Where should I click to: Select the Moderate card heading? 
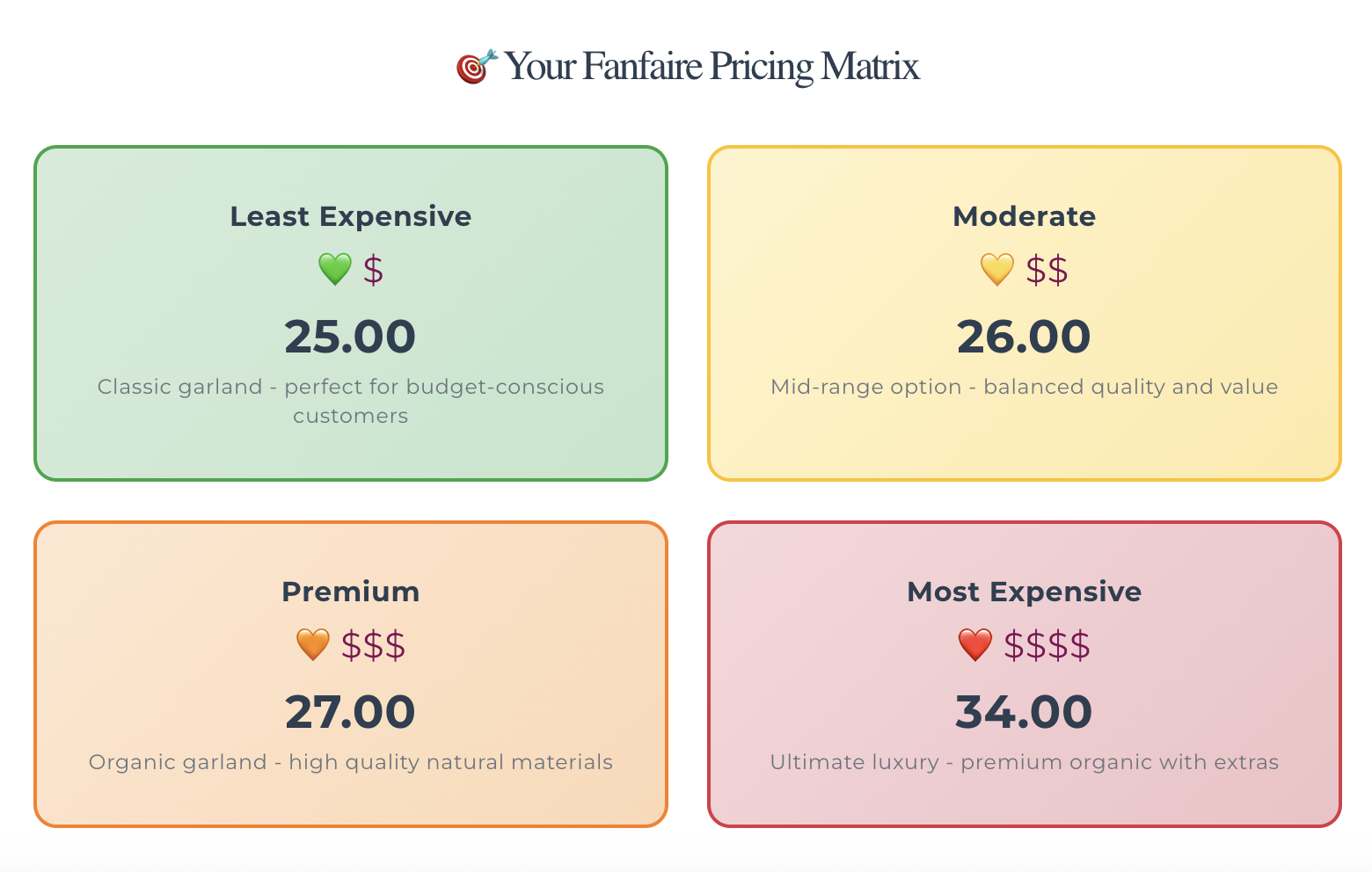1024,216
